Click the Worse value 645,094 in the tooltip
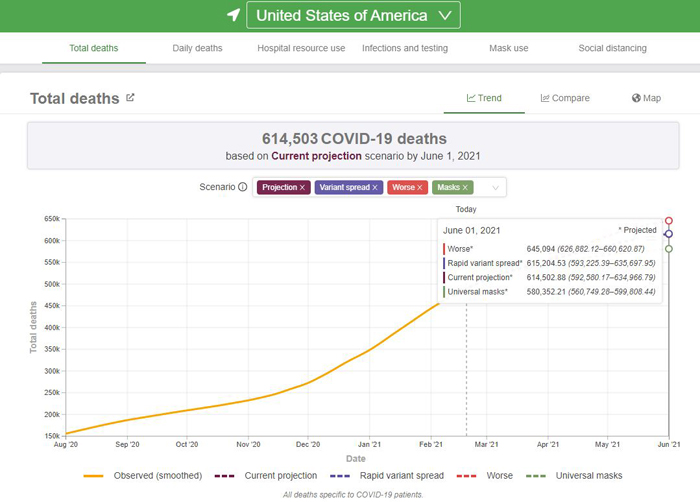Screen dimensions: 700x502 (541, 249)
